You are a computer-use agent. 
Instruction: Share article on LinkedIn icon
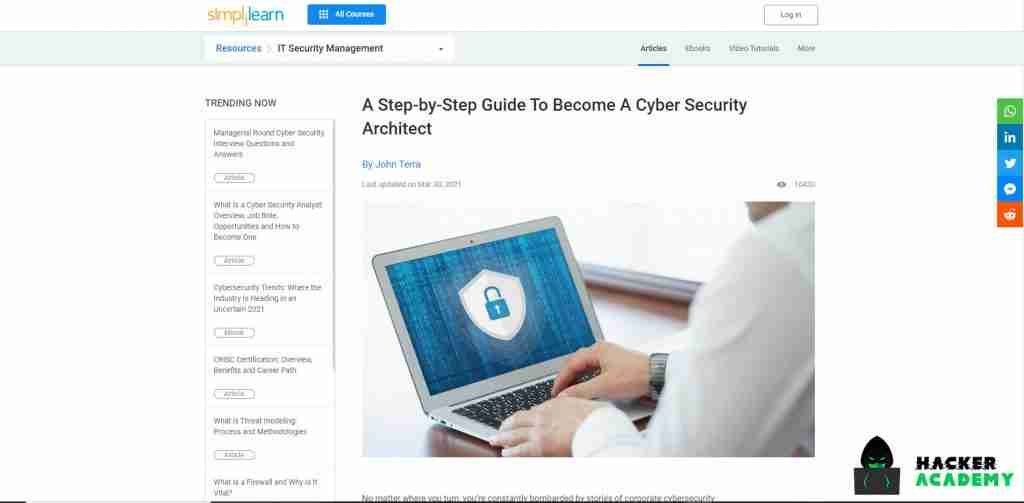pos(1010,137)
